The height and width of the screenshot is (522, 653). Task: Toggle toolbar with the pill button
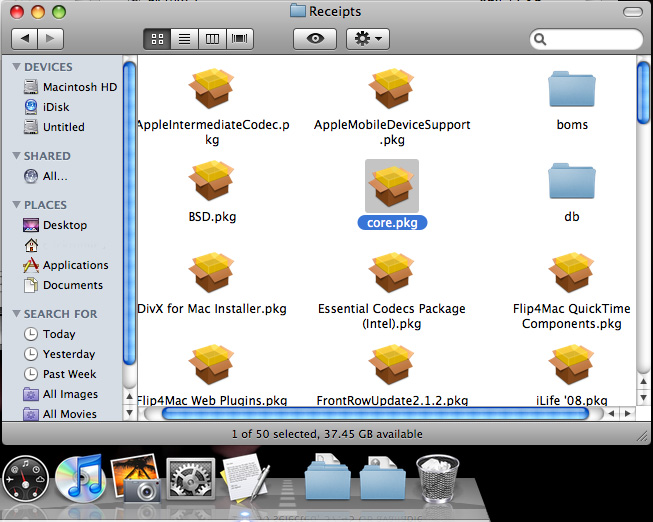[633, 12]
